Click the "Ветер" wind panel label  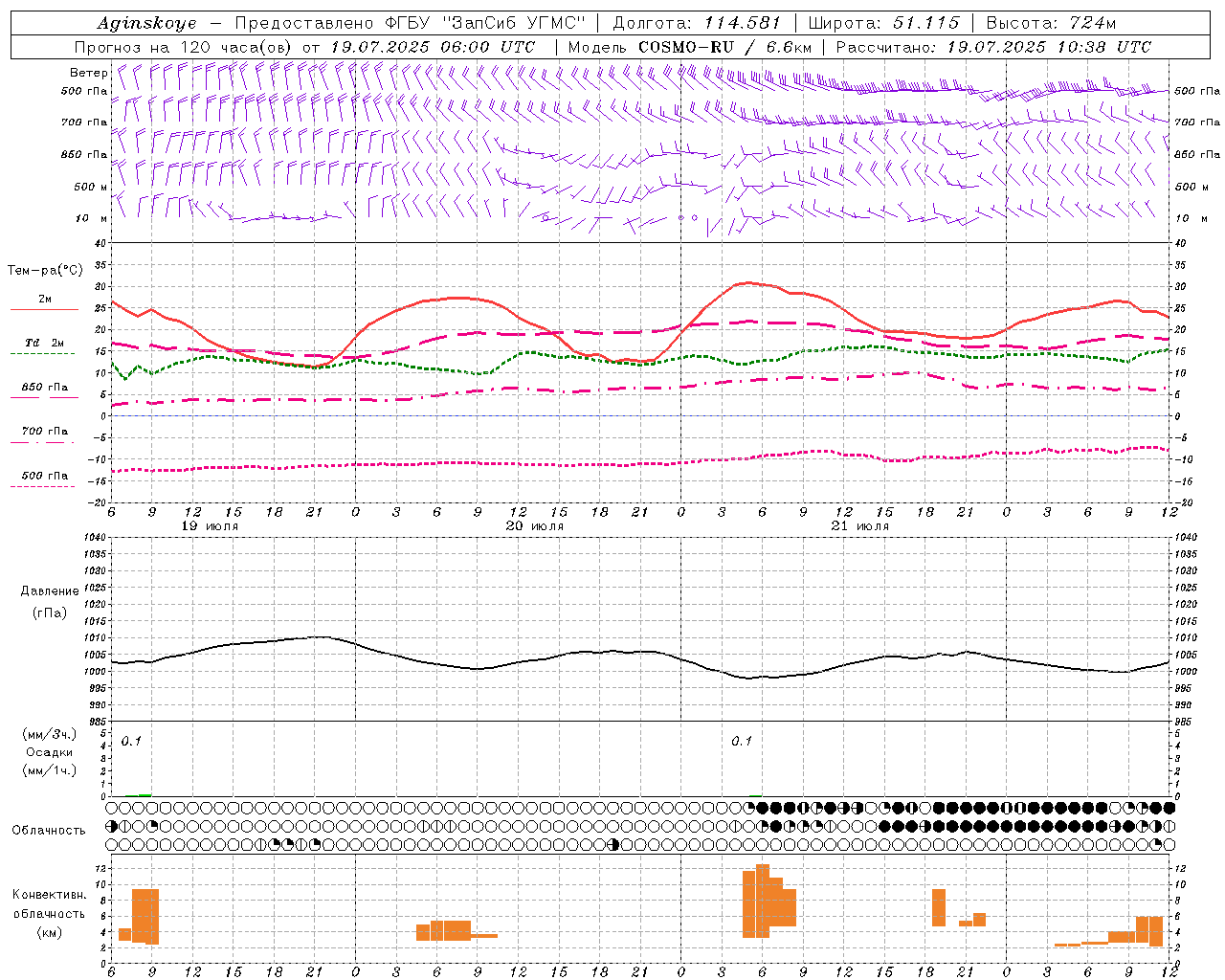coord(88,73)
